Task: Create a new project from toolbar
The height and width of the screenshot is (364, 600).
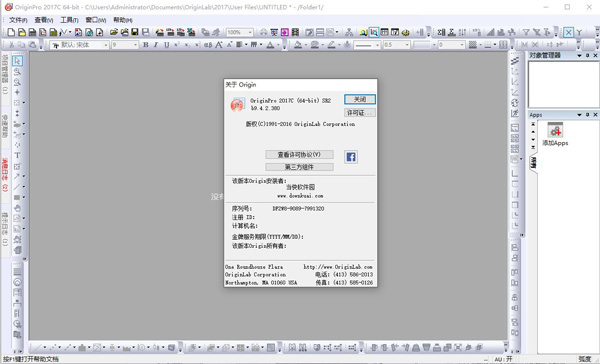Action: [11, 33]
